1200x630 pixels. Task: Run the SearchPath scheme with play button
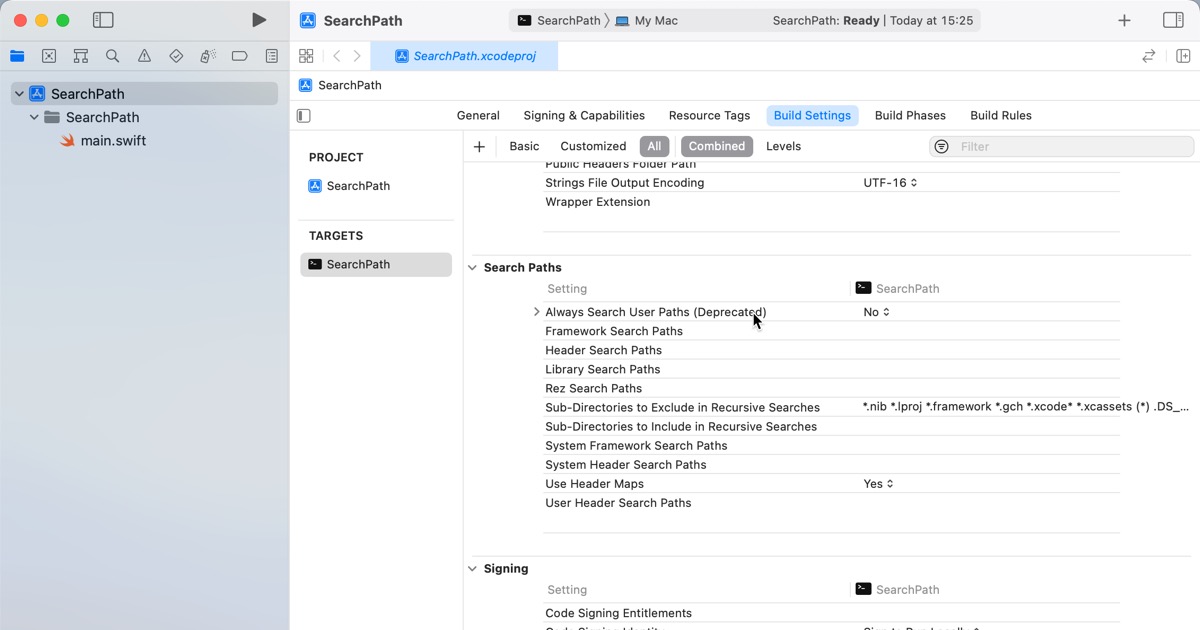[x=259, y=20]
